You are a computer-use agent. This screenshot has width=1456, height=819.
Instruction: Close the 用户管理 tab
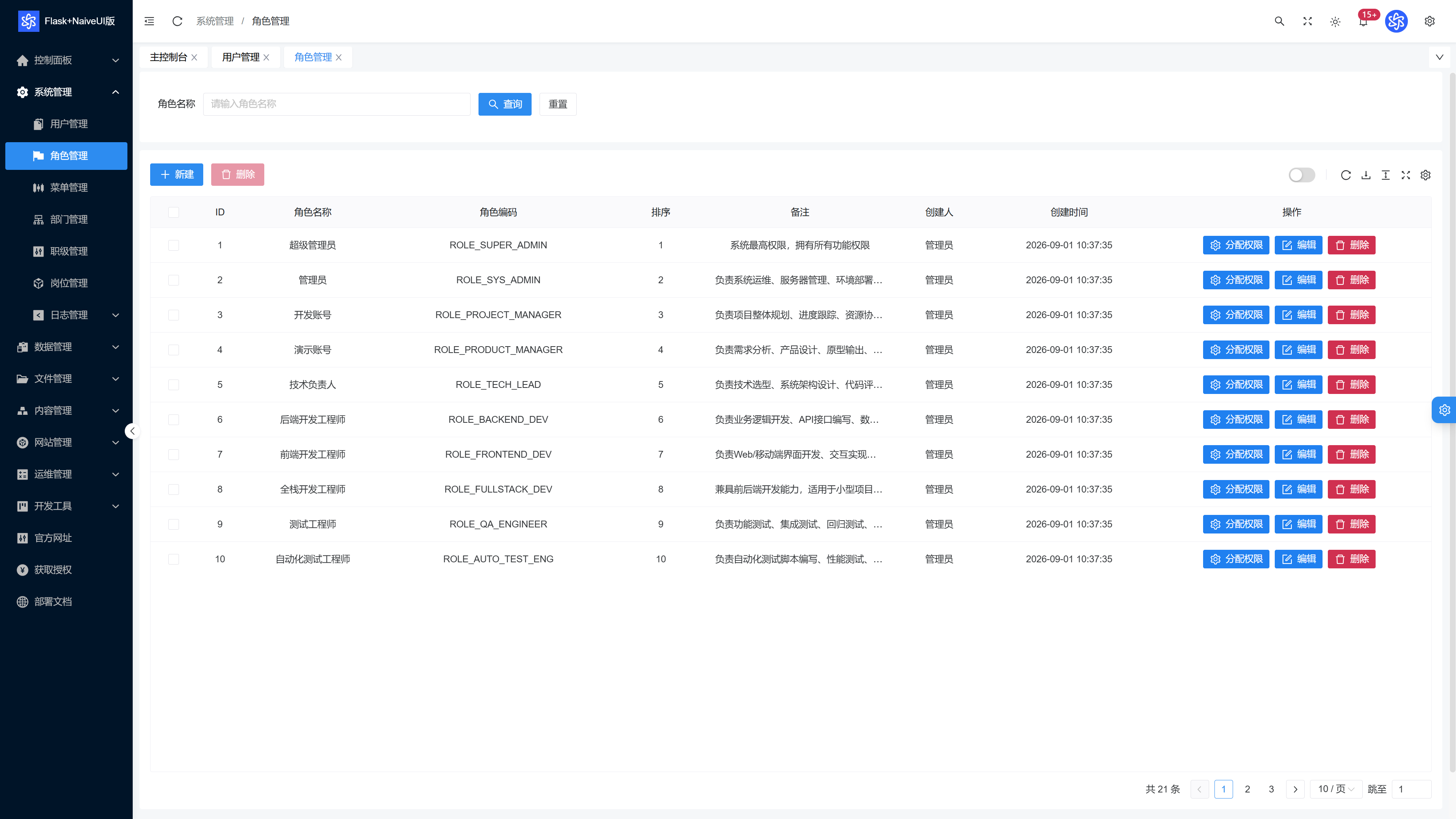click(266, 57)
